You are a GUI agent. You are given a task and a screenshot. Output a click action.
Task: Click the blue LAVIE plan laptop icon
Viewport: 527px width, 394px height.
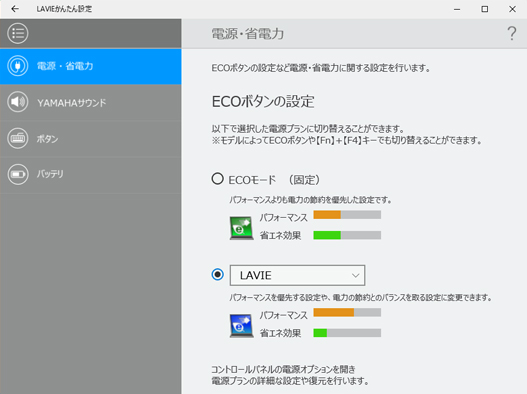[x=241, y=325]
